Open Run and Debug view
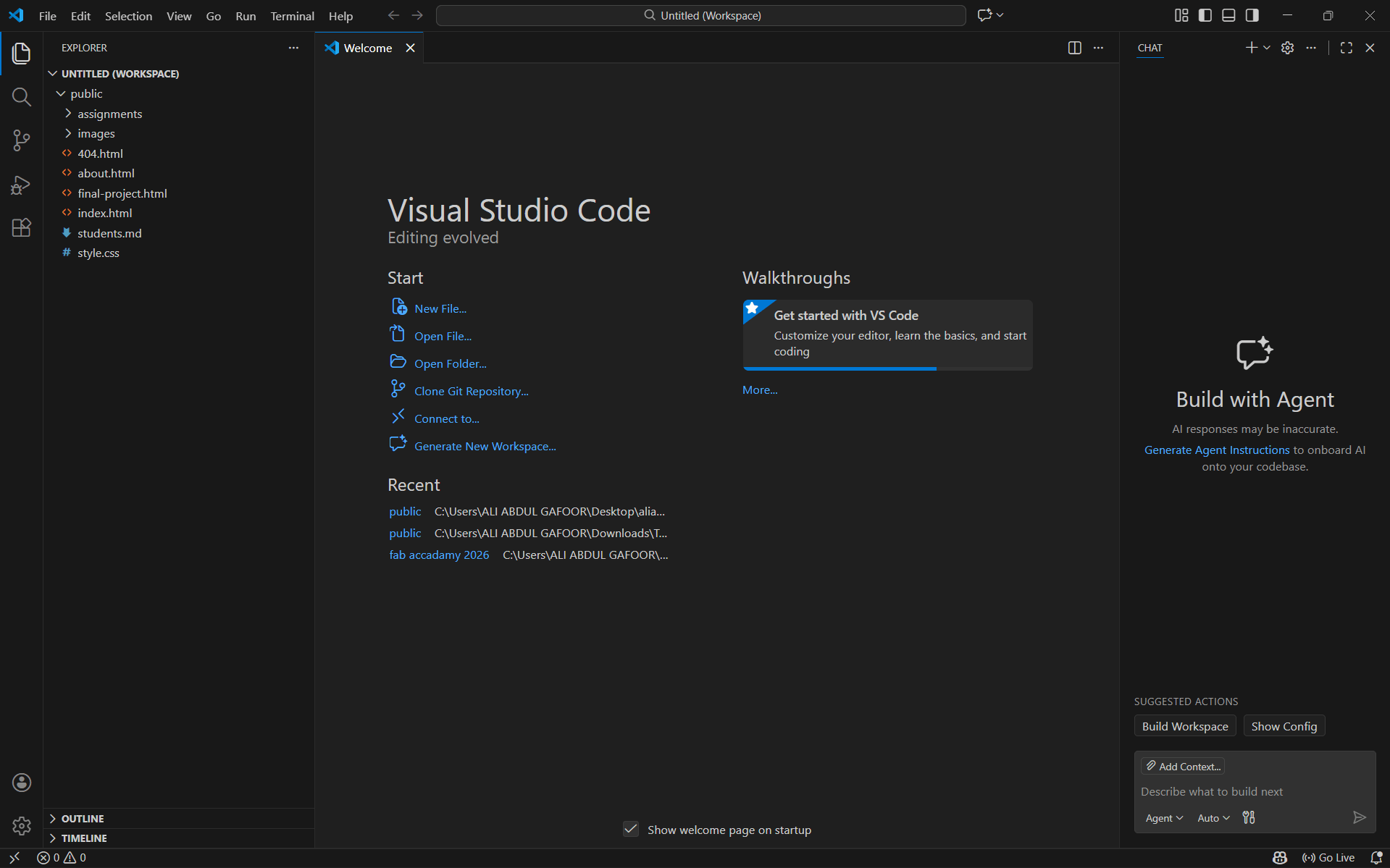This screenshot has width=1390, height=868. click(22, 185)
